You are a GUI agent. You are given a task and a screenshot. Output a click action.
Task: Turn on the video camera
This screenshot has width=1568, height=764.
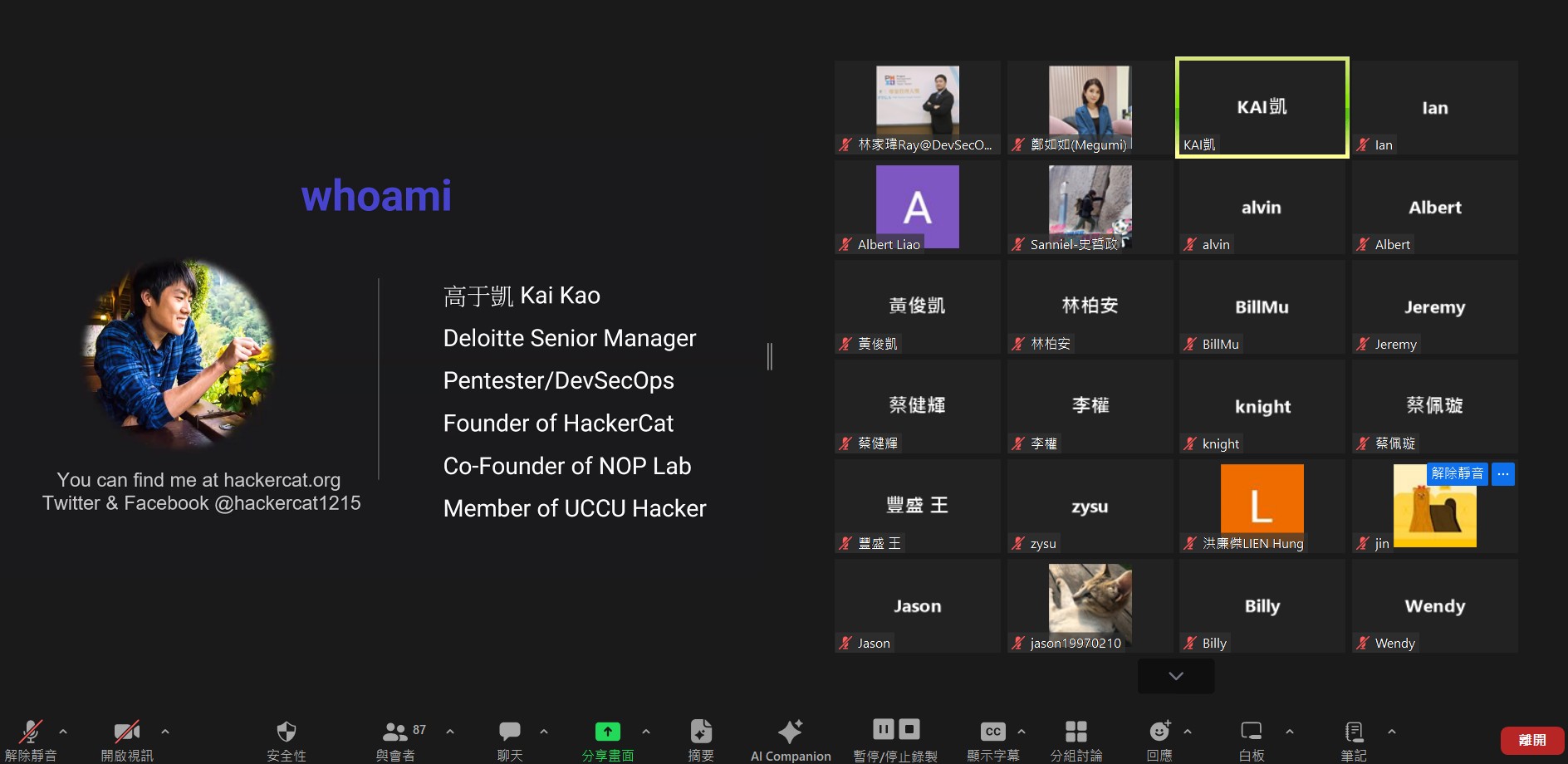(126, 732)
